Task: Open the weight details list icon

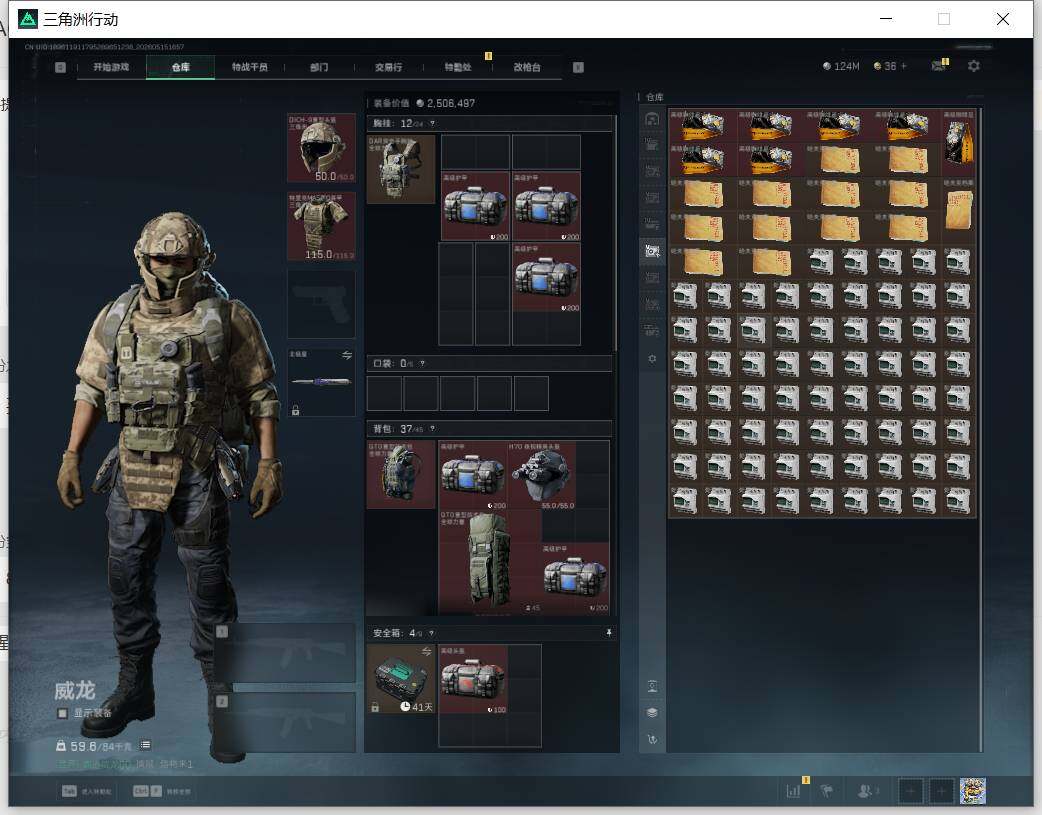Action: pyautogui.click(x=146, y=745)
